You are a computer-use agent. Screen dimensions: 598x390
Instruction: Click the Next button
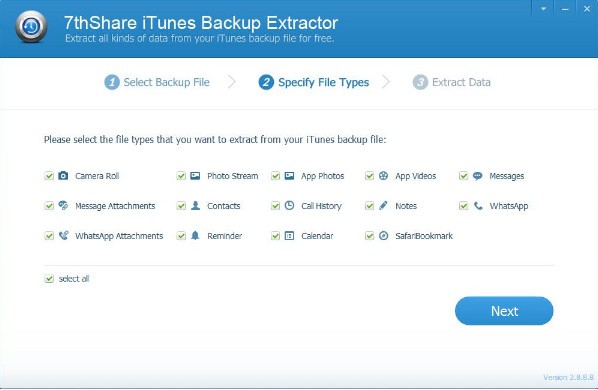point(504,311)
